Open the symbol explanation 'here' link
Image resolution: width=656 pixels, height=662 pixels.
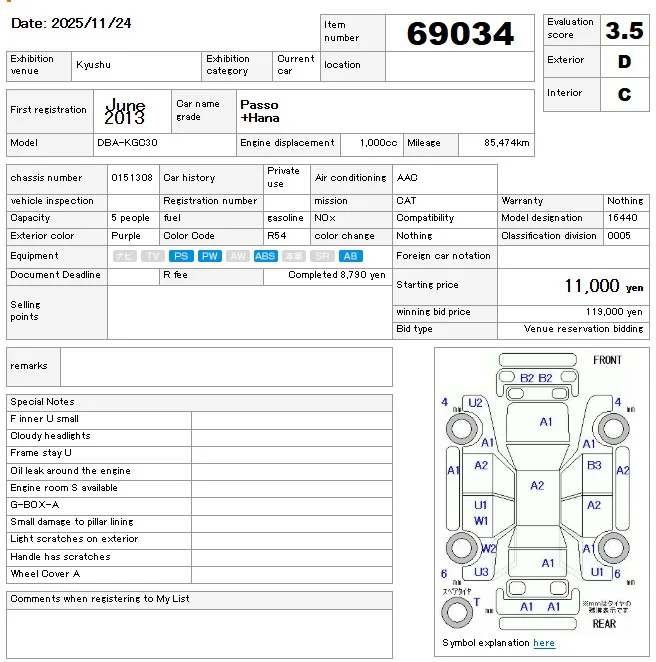[543, 643]
